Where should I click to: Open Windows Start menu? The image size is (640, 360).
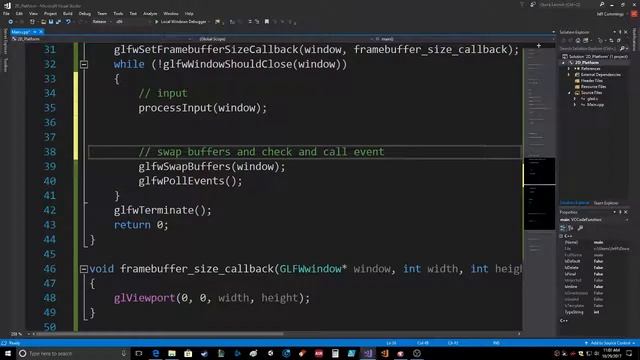tap(8, 353)
